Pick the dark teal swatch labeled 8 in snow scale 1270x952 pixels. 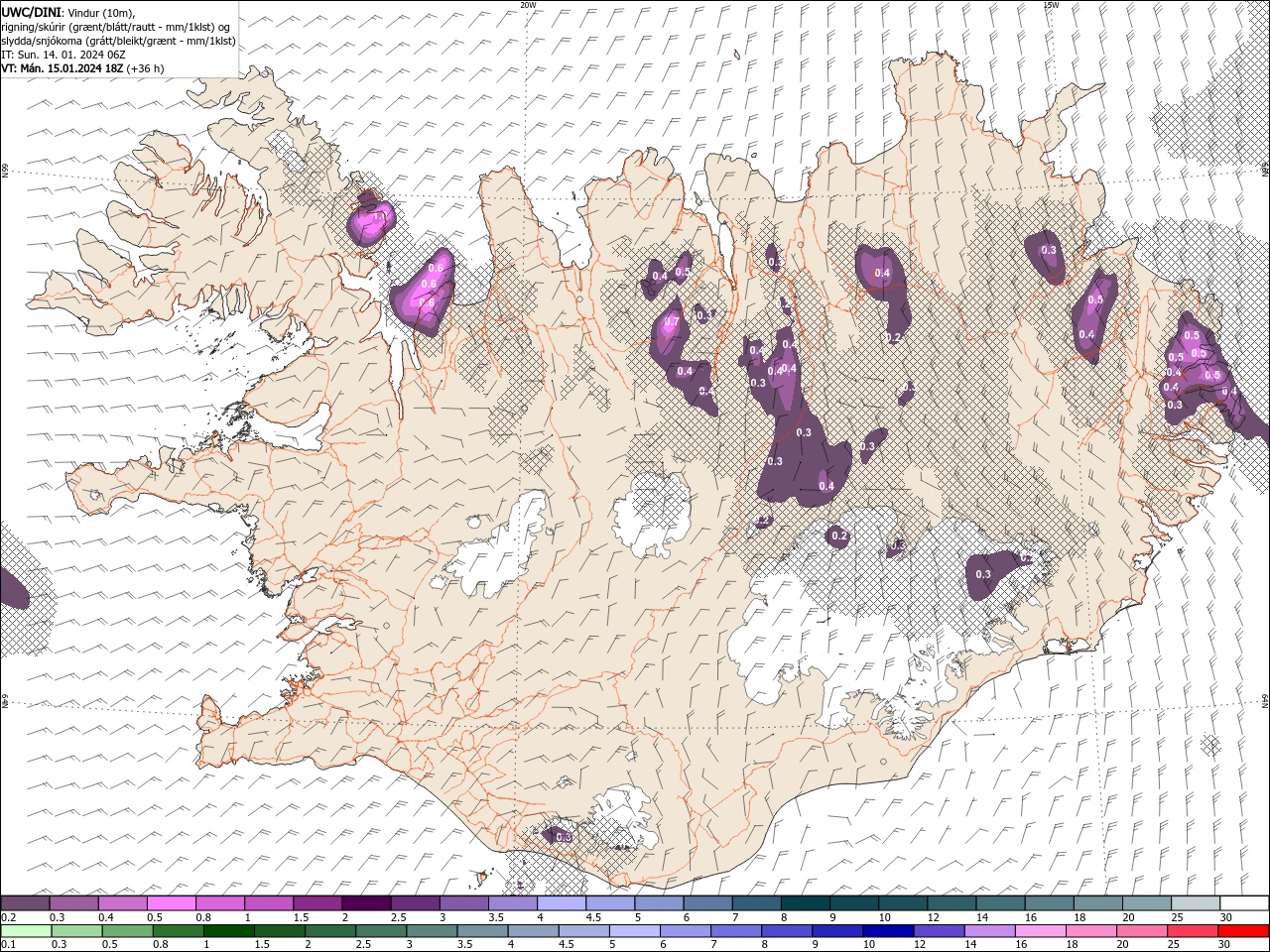[805, 903]
